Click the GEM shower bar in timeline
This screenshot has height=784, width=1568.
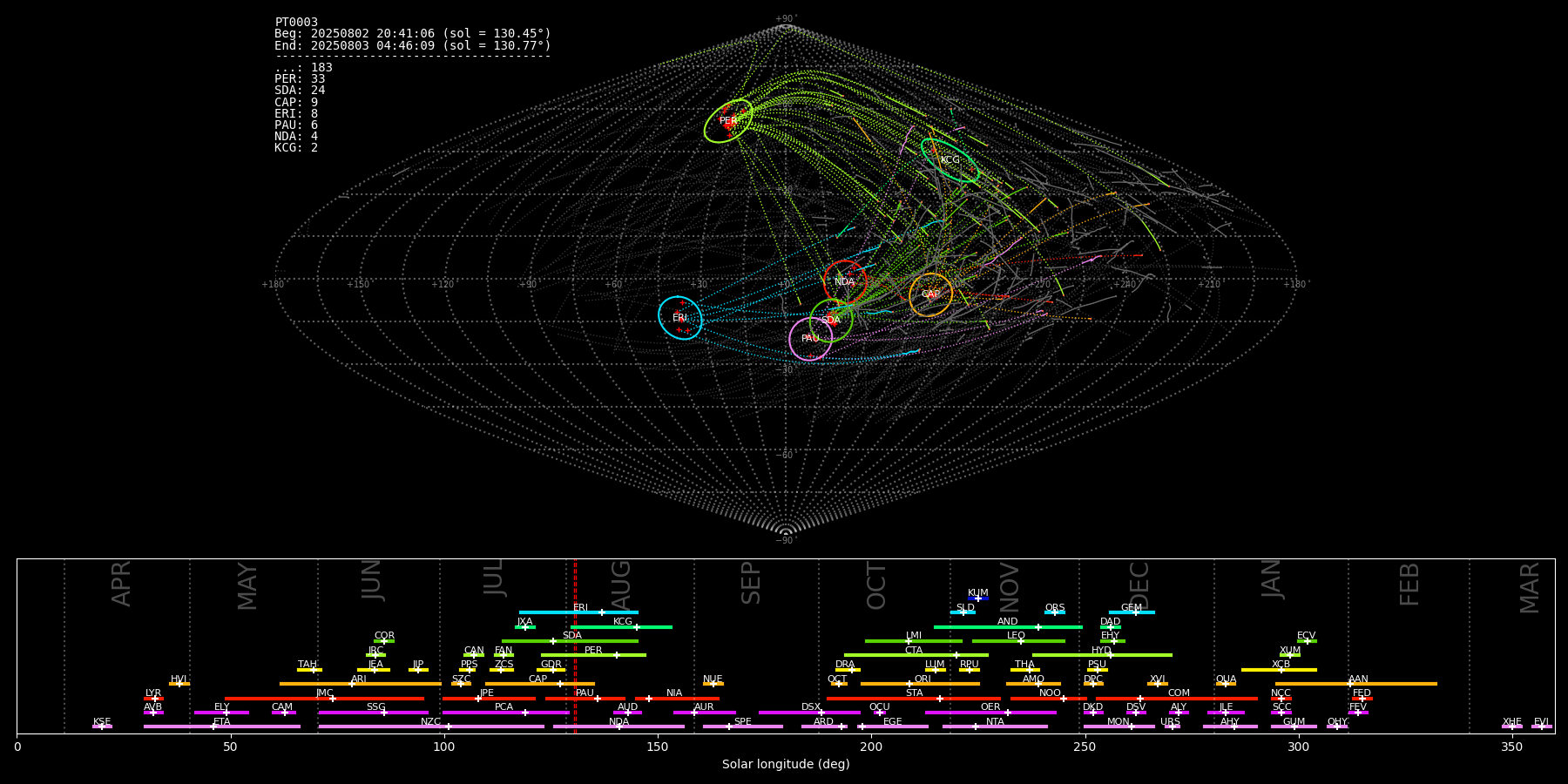(x=1132, y=612)
